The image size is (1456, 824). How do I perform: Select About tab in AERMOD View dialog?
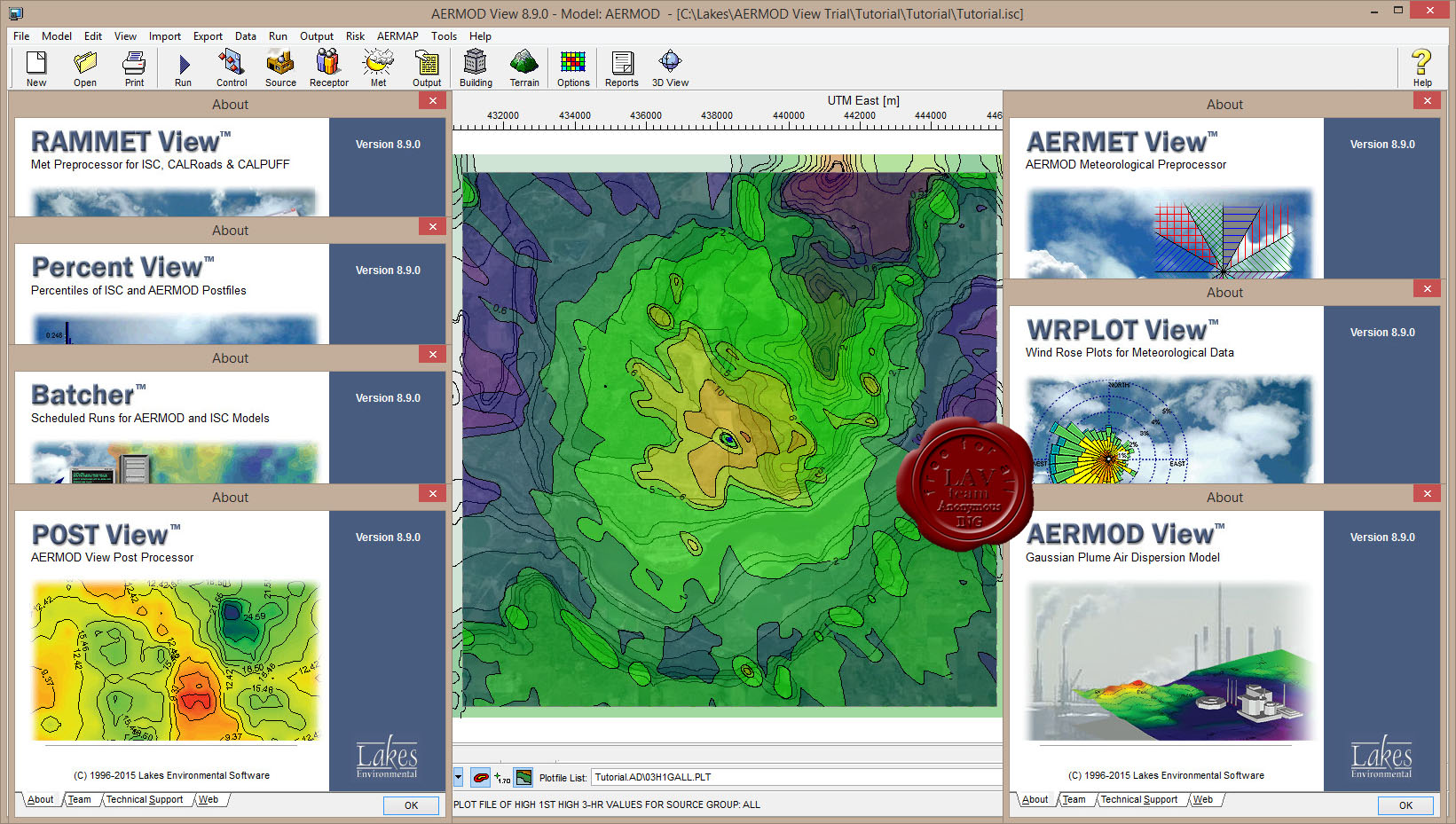click(1035, 800)
